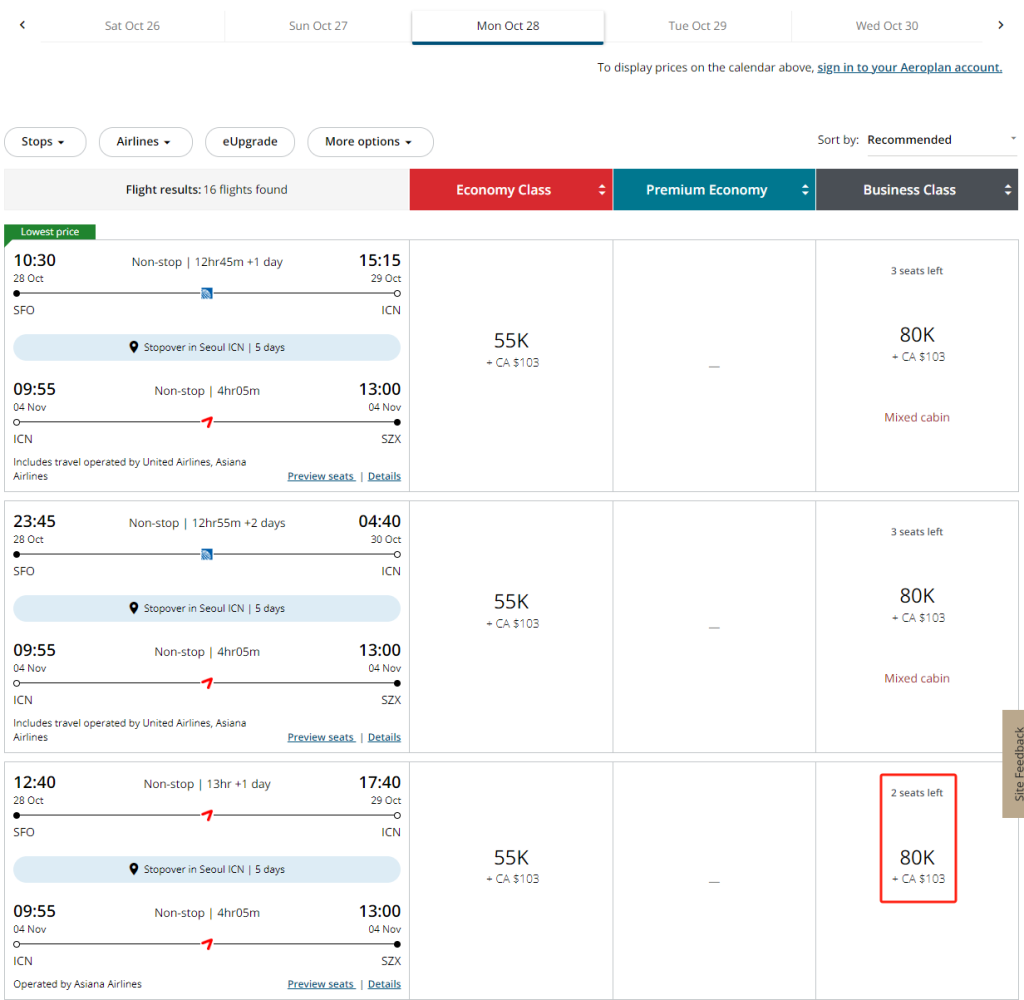Click the previous dates arrow in calendar
This screenshot has width=1024, height=1000.
coord(23,25)
